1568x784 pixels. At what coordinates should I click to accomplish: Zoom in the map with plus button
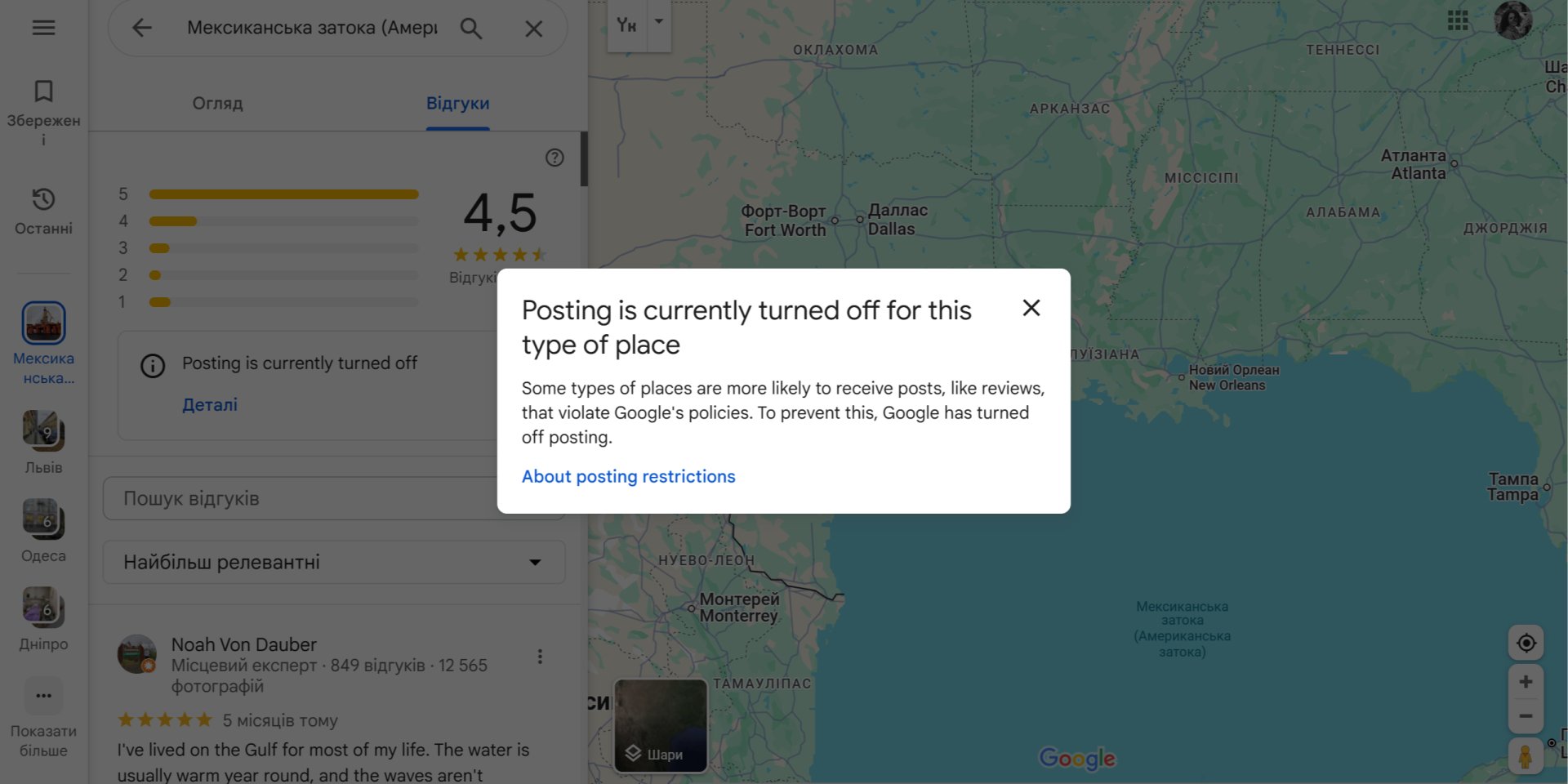point(1526,682)
